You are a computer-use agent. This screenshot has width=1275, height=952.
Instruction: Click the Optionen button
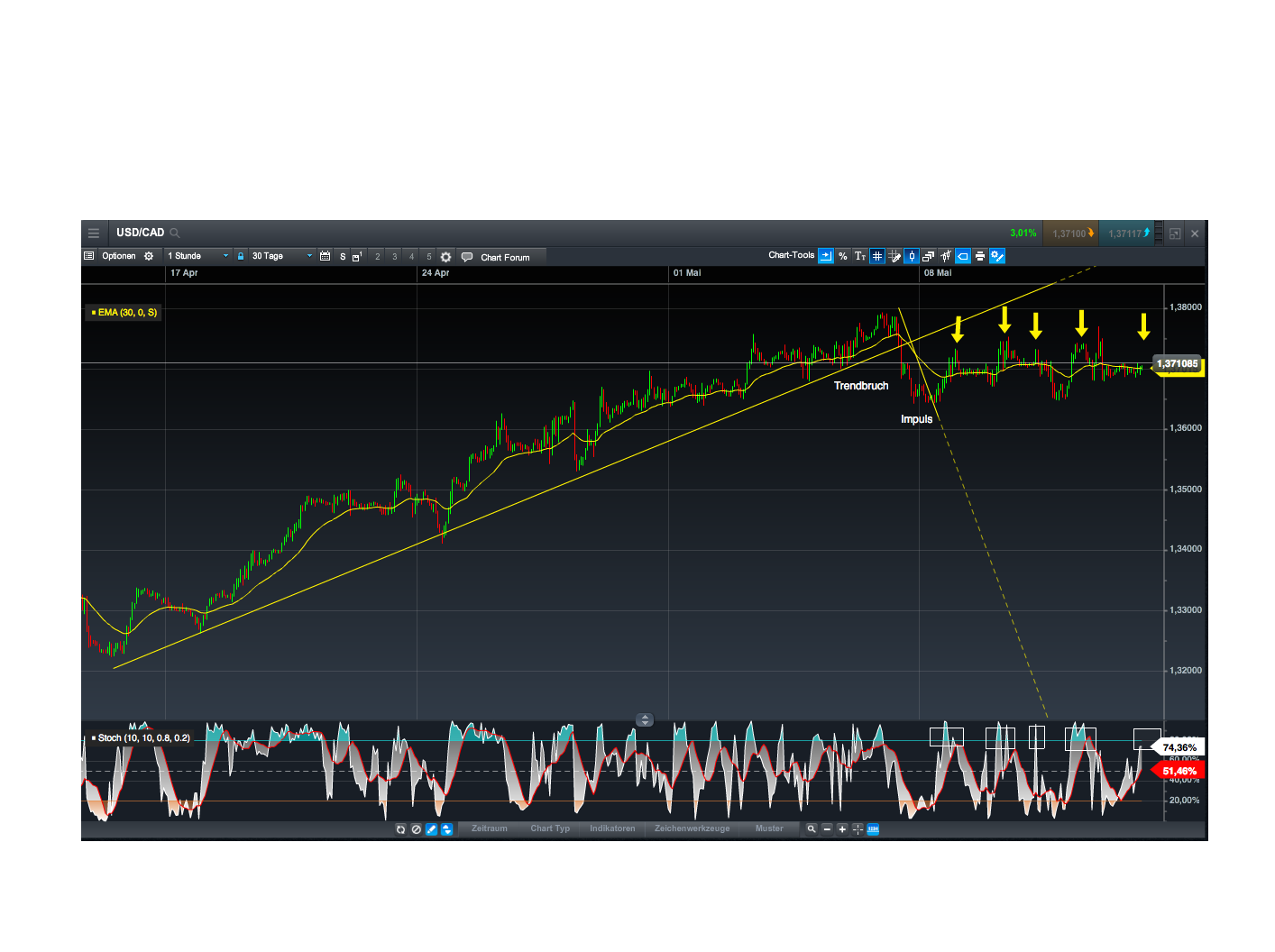(x=121, y=256)
